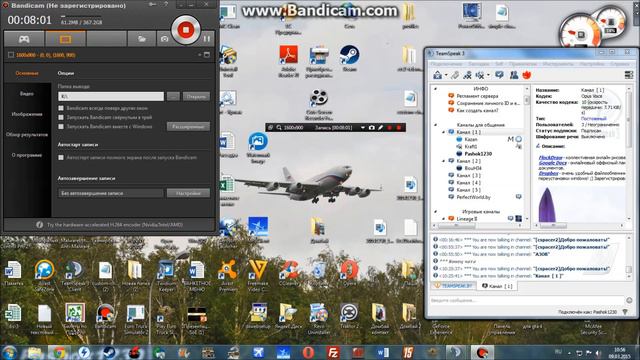Click the Открыть button in Bandicam
The width and height of the screenshot is (640, 360).
[196, 96]
